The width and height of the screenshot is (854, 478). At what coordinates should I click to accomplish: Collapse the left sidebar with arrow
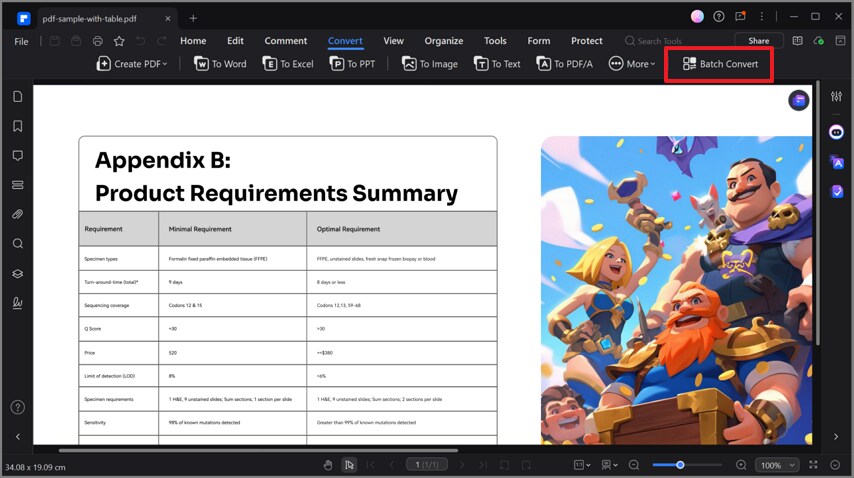[x=17, y=437]
